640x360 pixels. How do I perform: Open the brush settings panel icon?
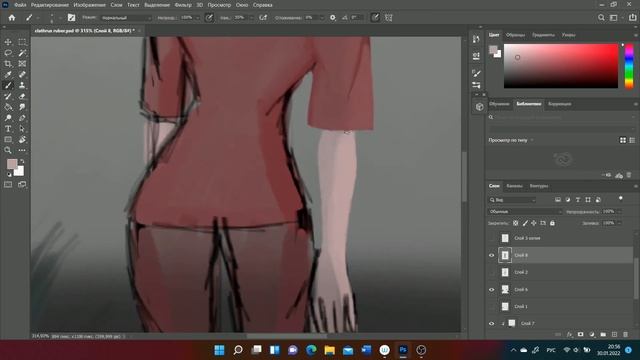pos(71,18)
